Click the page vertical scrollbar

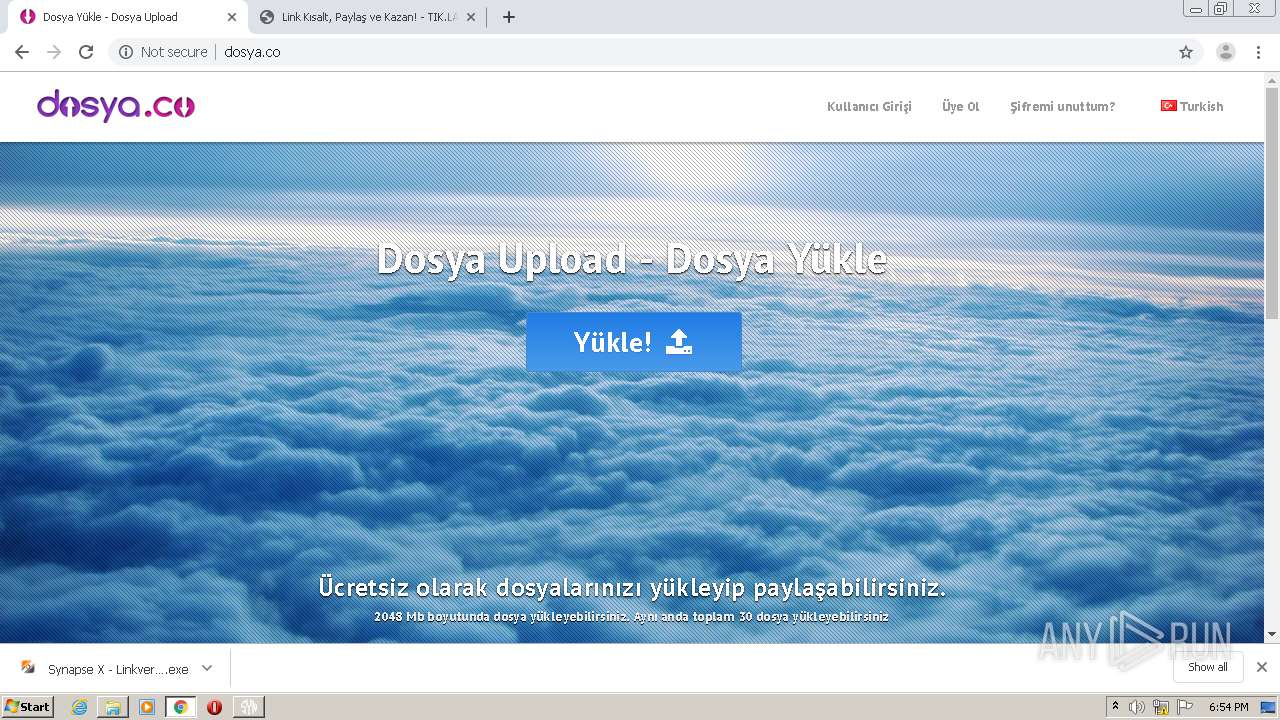pos(1272,205)
